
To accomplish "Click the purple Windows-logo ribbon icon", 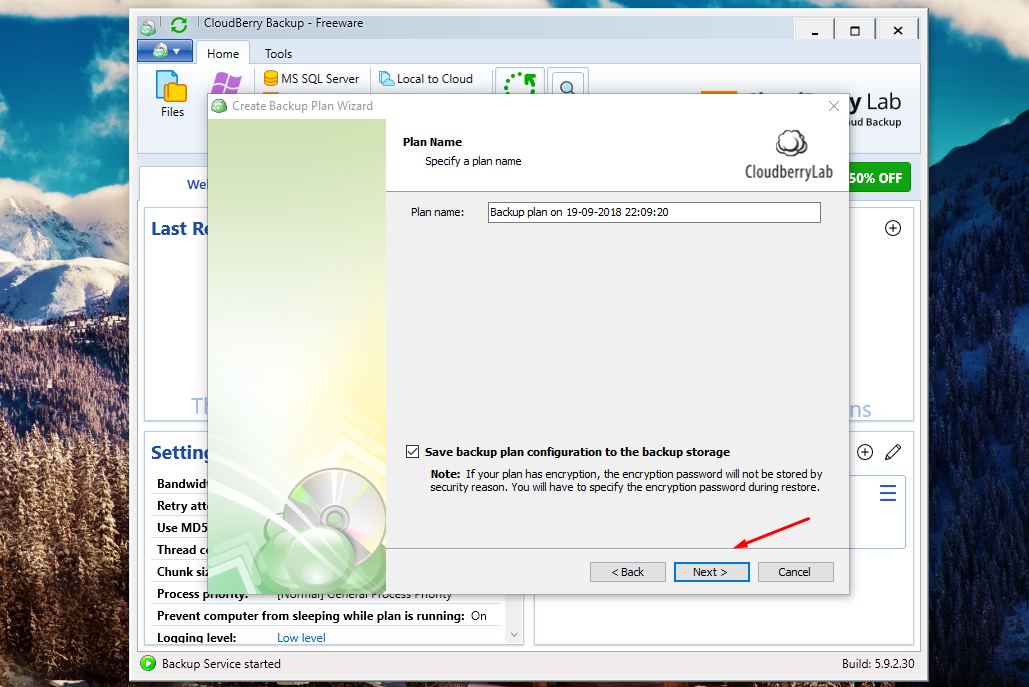I will click(x=226, y=83).
